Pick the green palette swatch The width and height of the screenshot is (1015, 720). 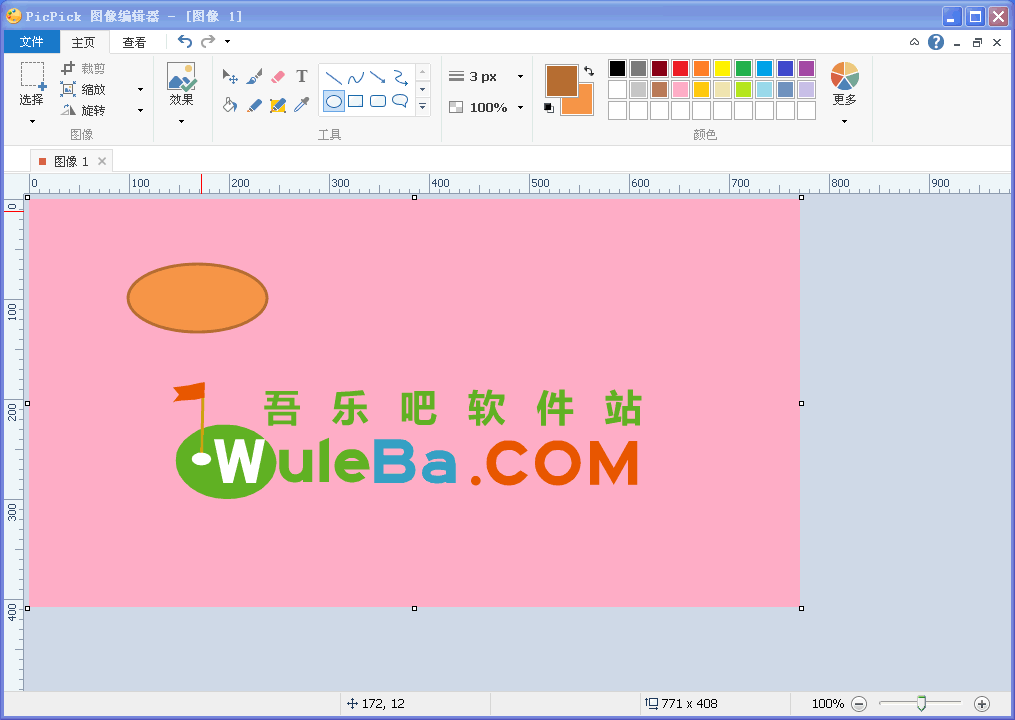743,68
